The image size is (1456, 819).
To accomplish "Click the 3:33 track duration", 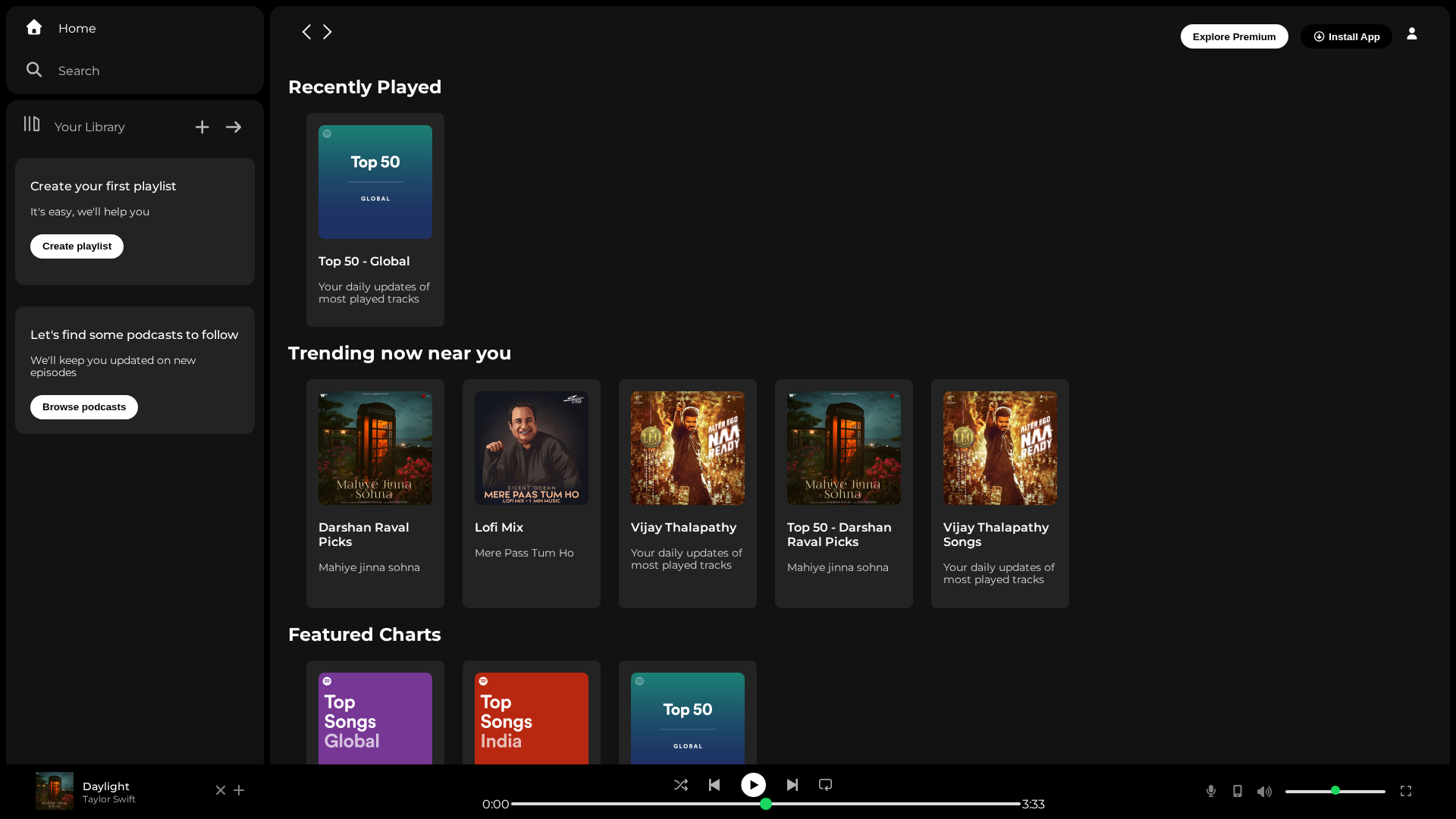I will click(1034, 804).
